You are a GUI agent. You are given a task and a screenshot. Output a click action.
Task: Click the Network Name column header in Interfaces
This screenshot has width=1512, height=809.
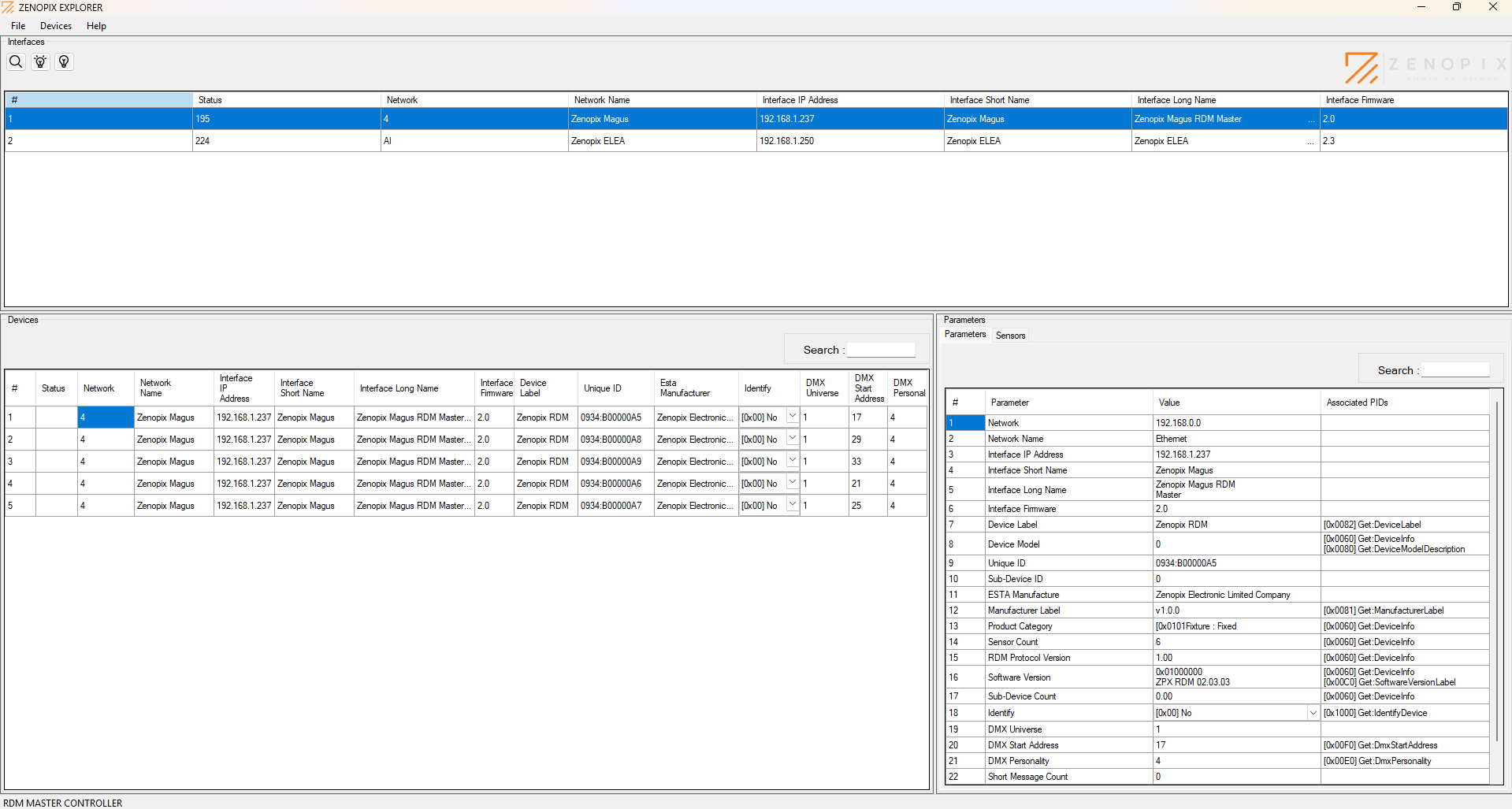(662, 100)
